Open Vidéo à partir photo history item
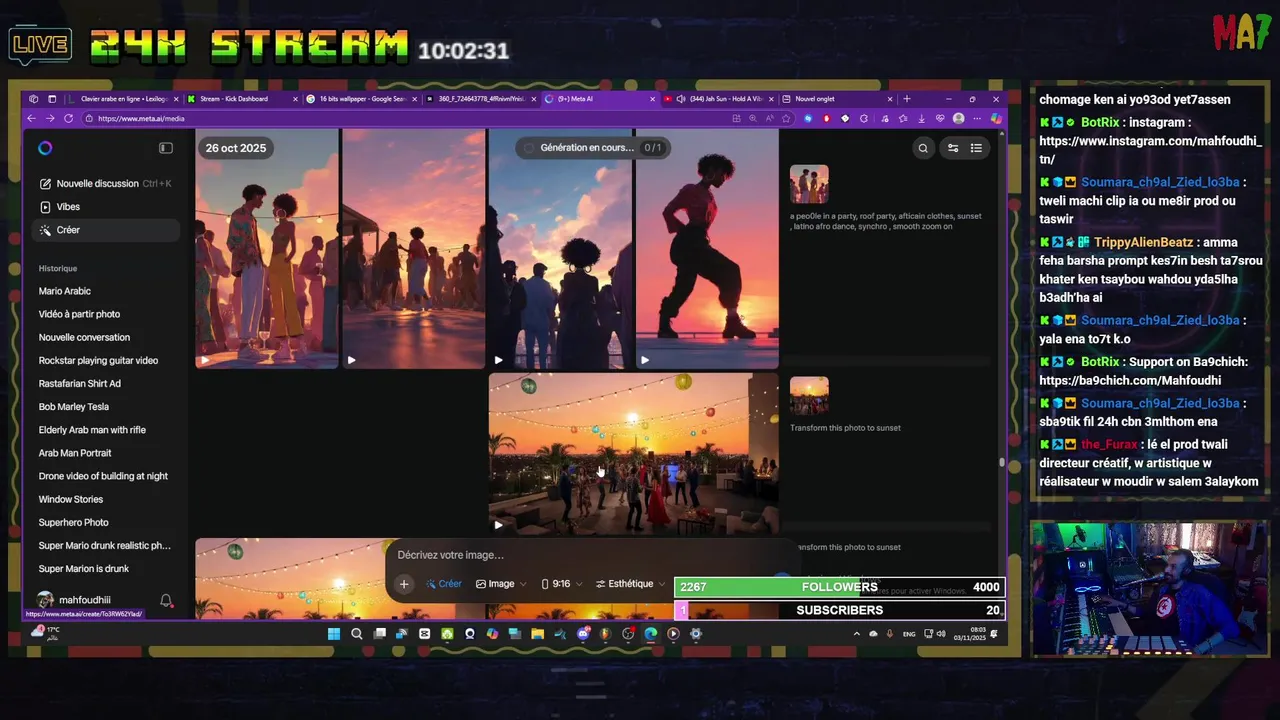The height and width of the screenshot is (720, 1280). (x=79, y=314)
